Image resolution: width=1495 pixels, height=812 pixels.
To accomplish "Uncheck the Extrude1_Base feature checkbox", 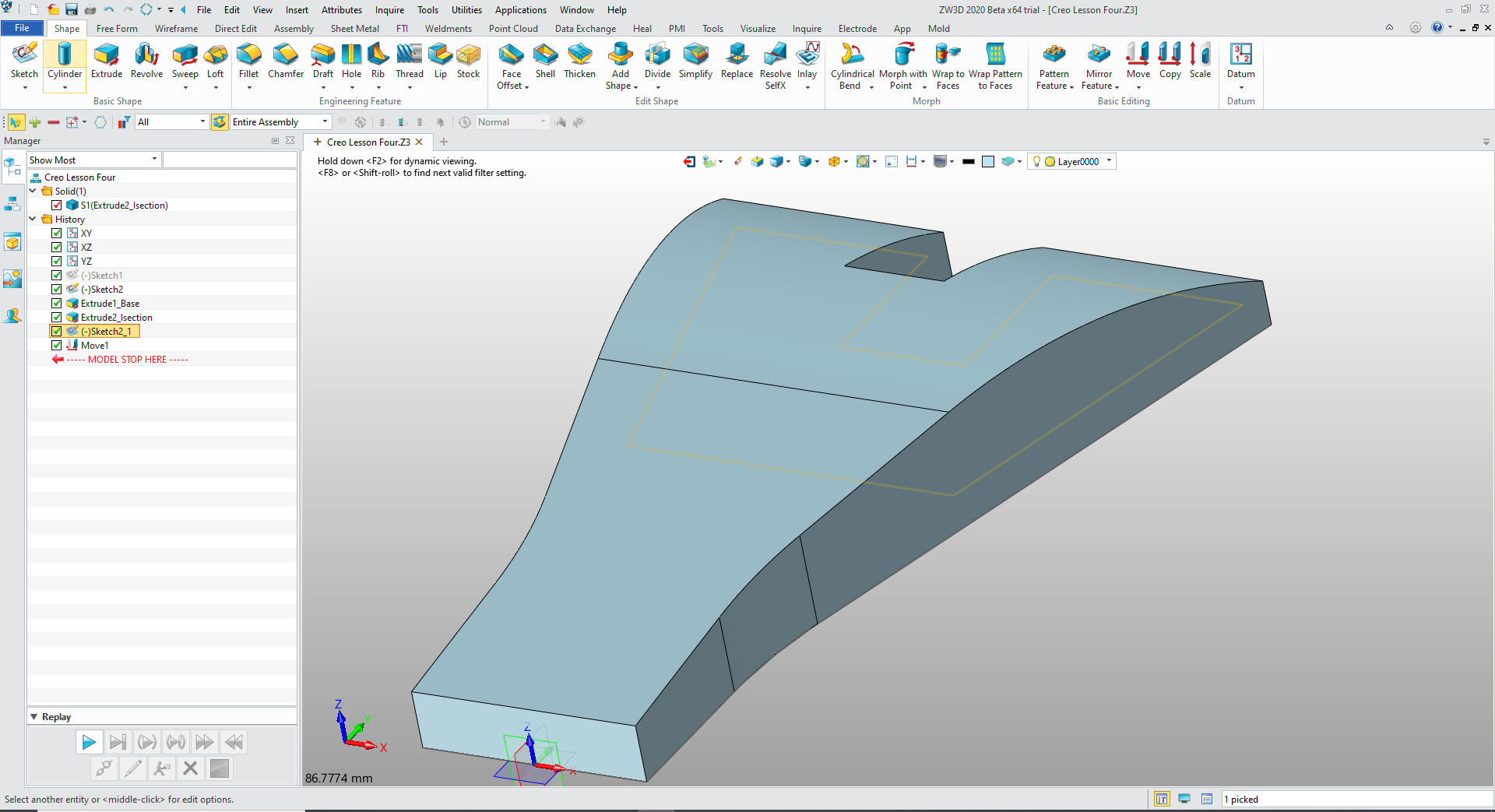I will (57, 304).
